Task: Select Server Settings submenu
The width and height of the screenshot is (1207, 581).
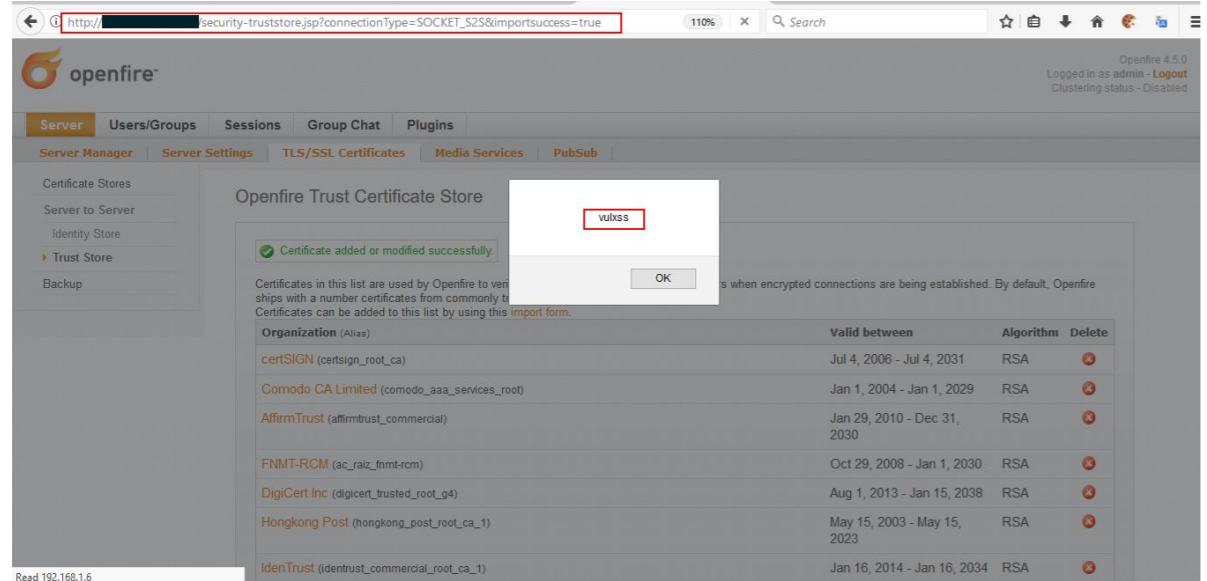Action: [x=207, y=153]
